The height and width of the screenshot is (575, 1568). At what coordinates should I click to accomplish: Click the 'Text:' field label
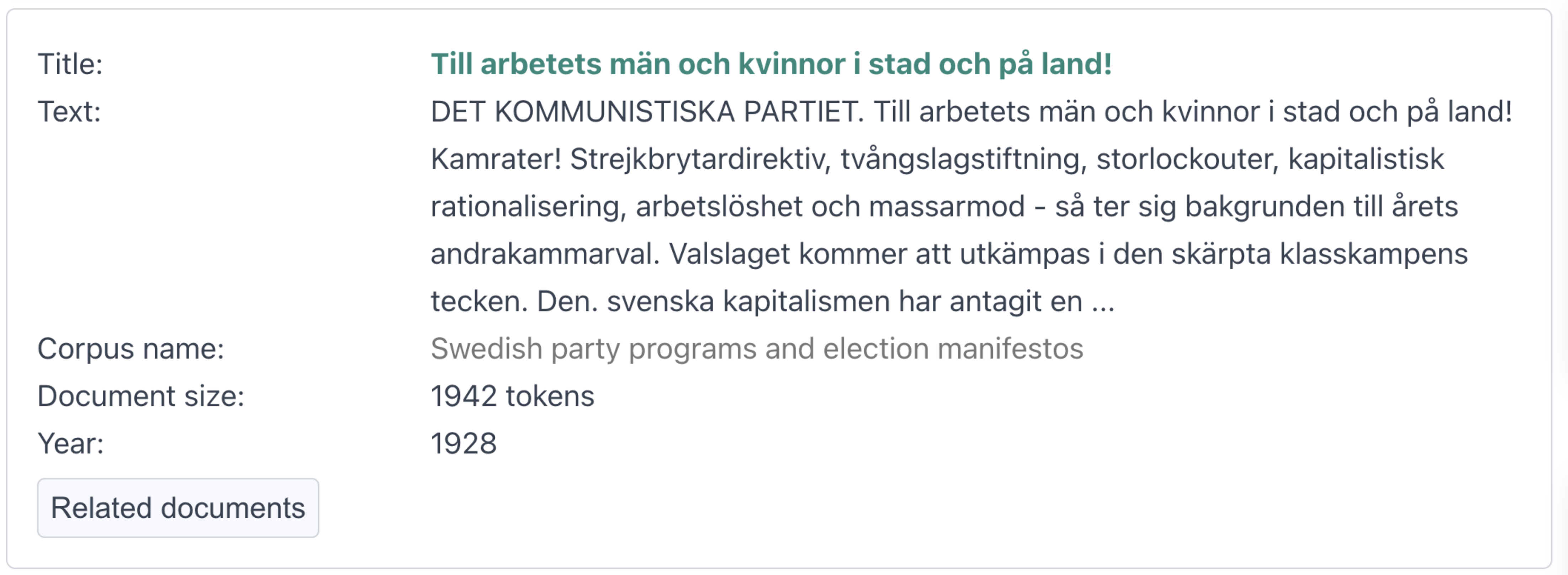pos(69,111)
